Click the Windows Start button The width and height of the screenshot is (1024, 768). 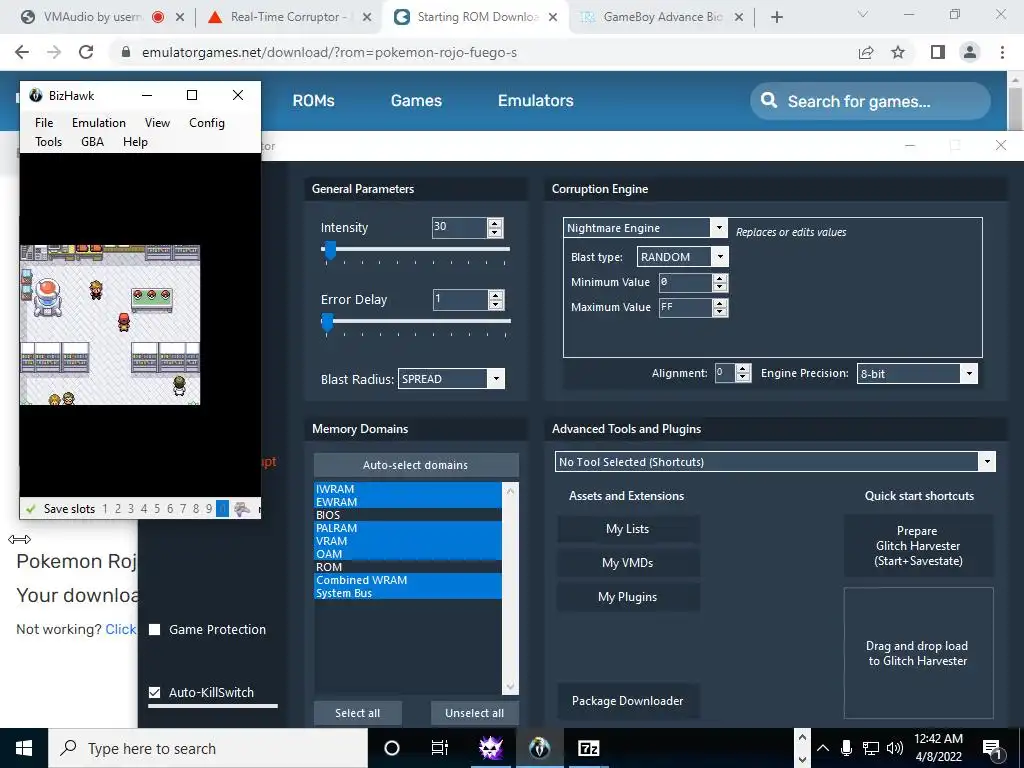click(x=24, y=748)
